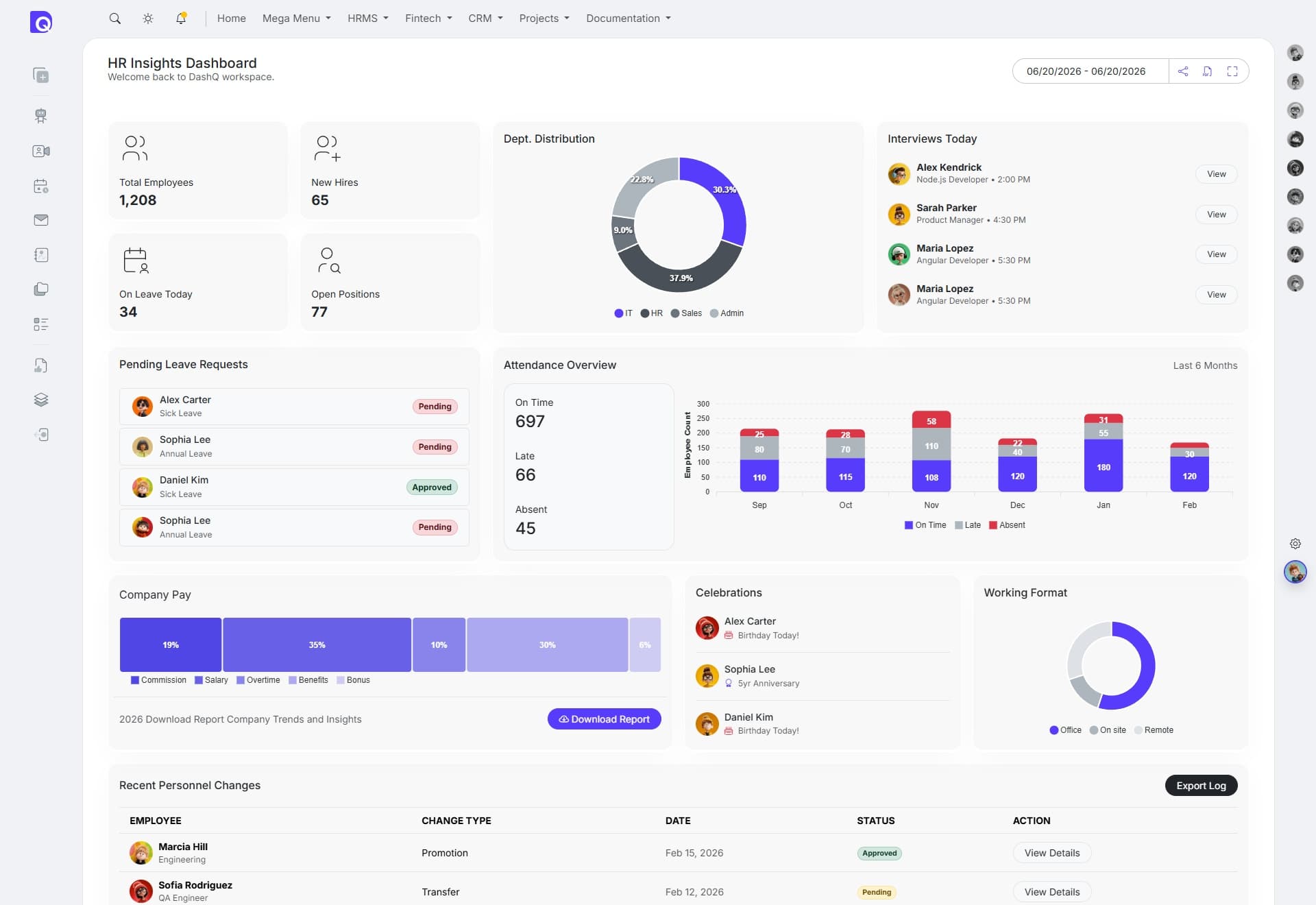Open the search magnifier icon
This screenshot has width=1316, height=905.
(115, 19)
